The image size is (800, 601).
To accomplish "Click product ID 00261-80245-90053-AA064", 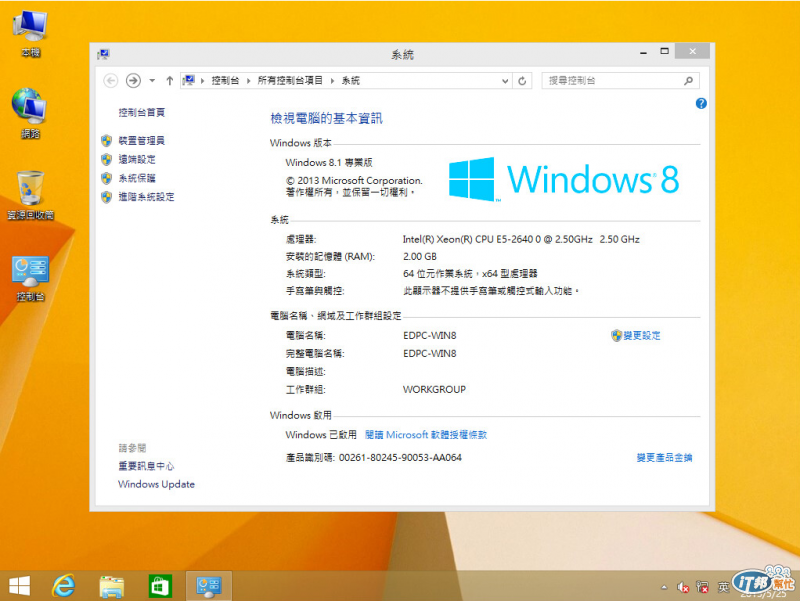I will tap(400, 458).
